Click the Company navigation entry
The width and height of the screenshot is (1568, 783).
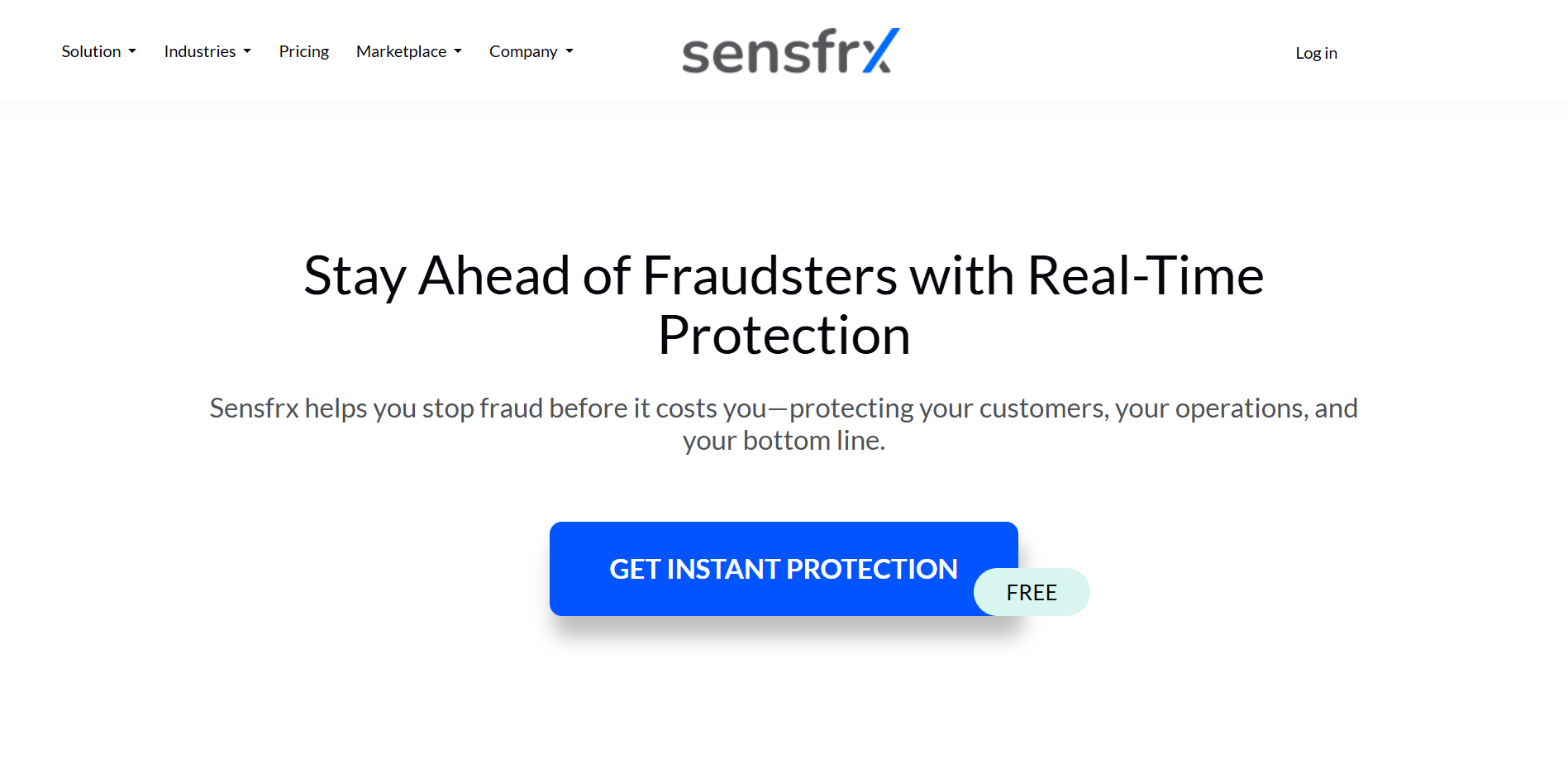[x=522, y=51]
